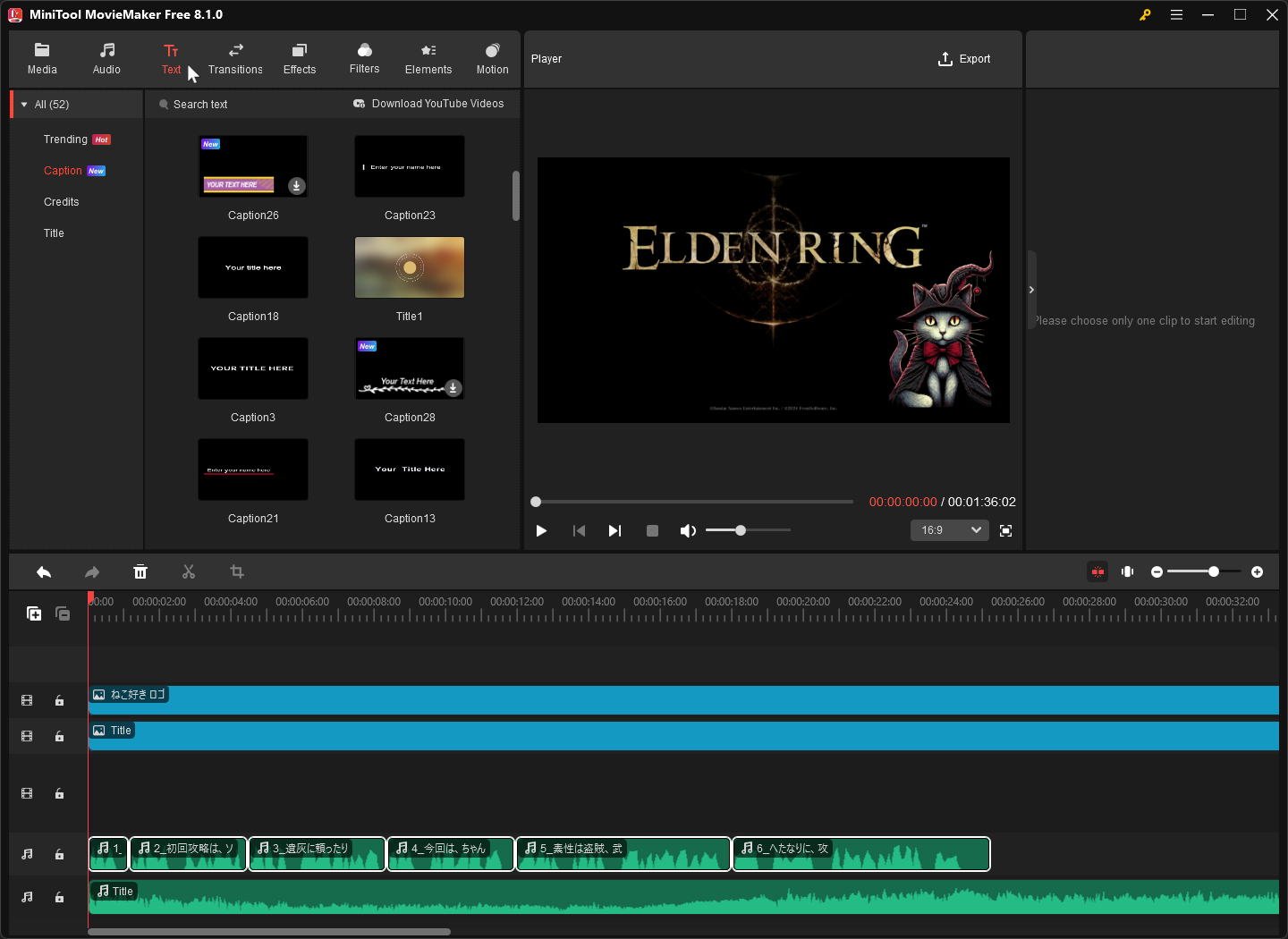Viewport: 1288px width, 939px height.
Task: Adjust the player volume slider
Action: (x=749, y=530)
